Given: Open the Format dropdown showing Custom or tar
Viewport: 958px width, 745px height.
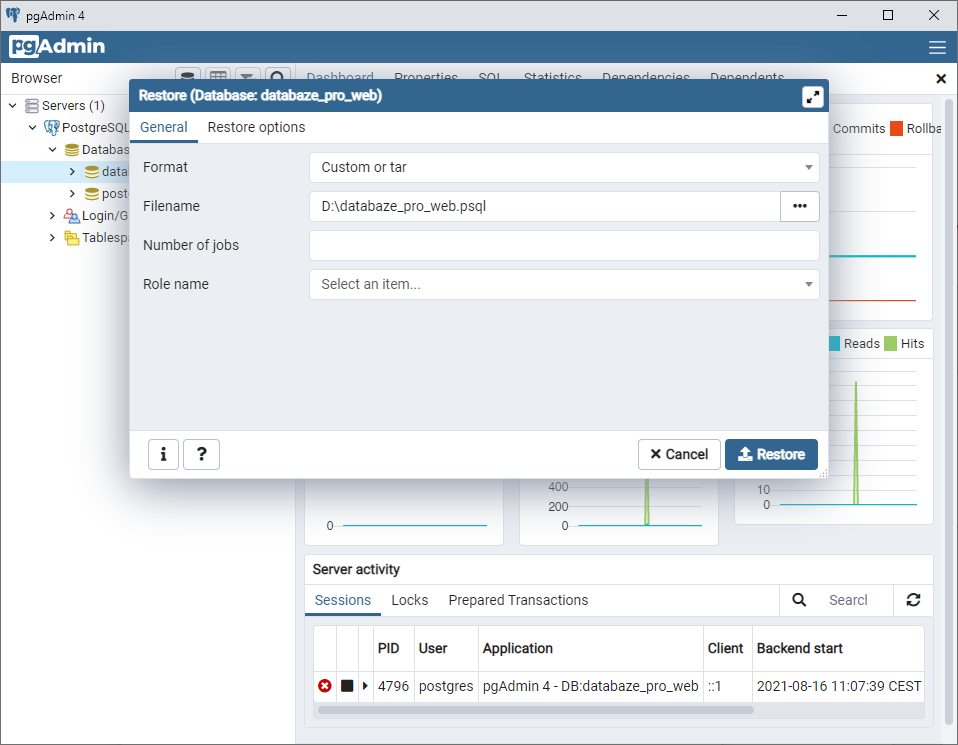Looking at the screenshot, I should [x=563, y=167].
